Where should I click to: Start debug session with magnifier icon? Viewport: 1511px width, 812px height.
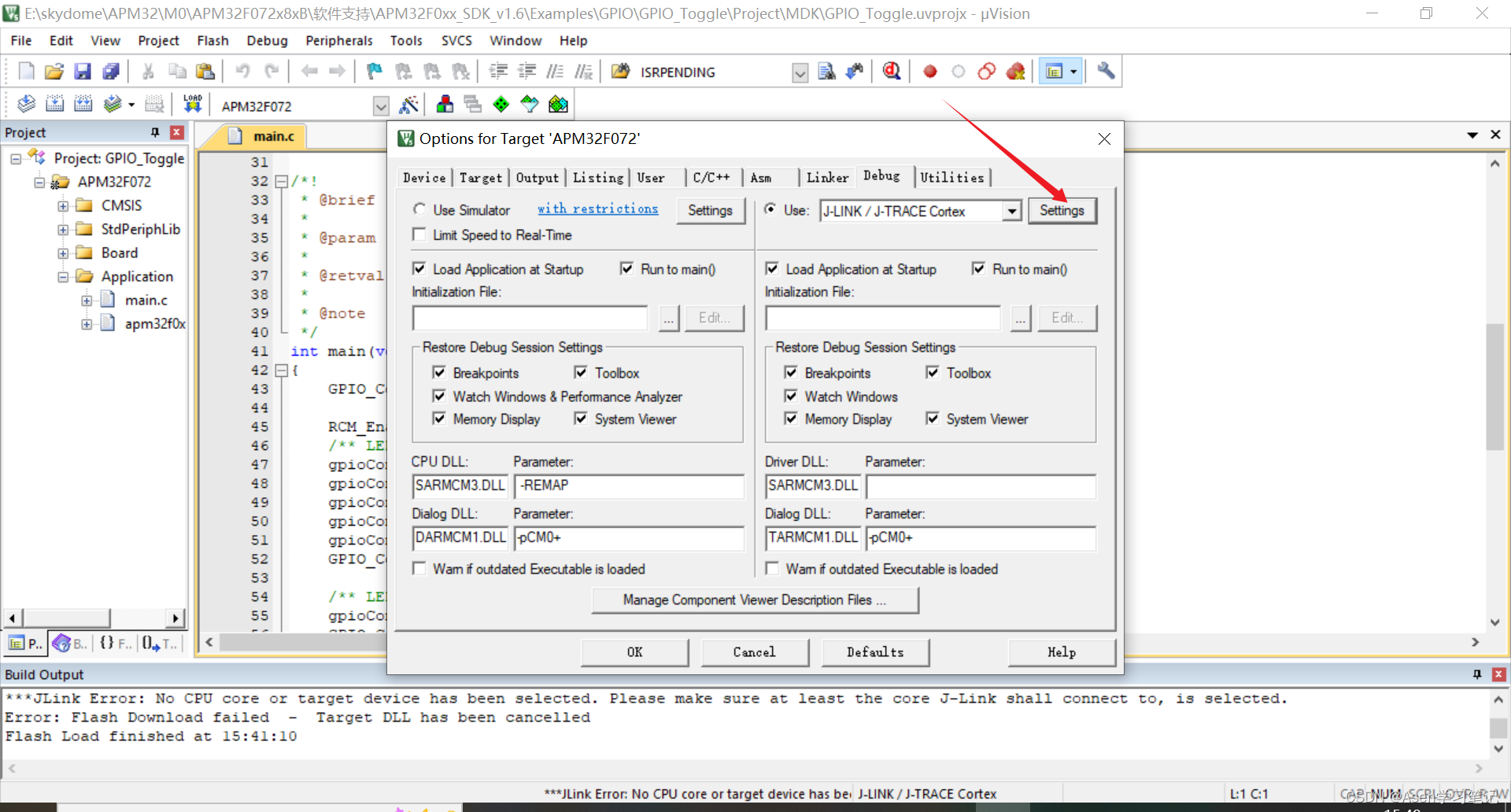(891, 72)
